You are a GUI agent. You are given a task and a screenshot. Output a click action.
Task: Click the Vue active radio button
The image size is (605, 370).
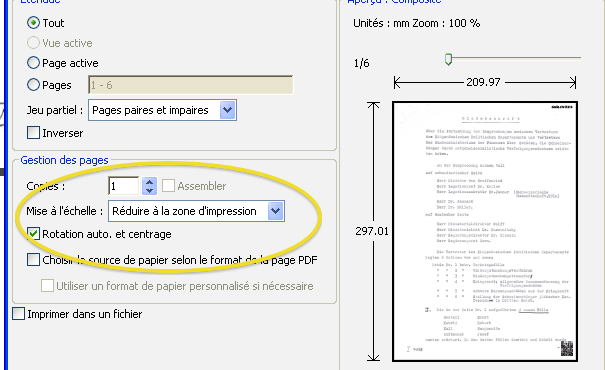point(34,42)
